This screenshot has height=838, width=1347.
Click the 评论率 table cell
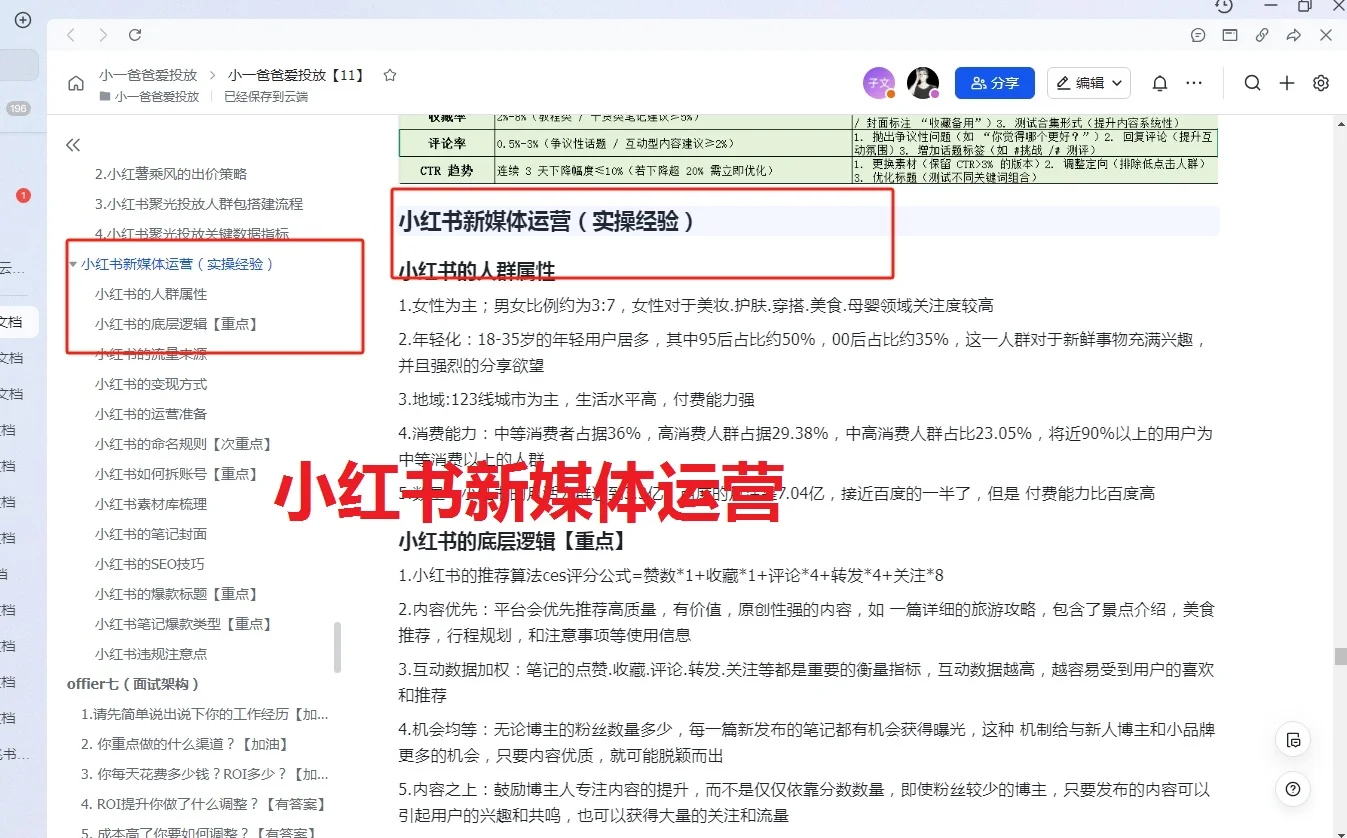click(x=446, y=144)
